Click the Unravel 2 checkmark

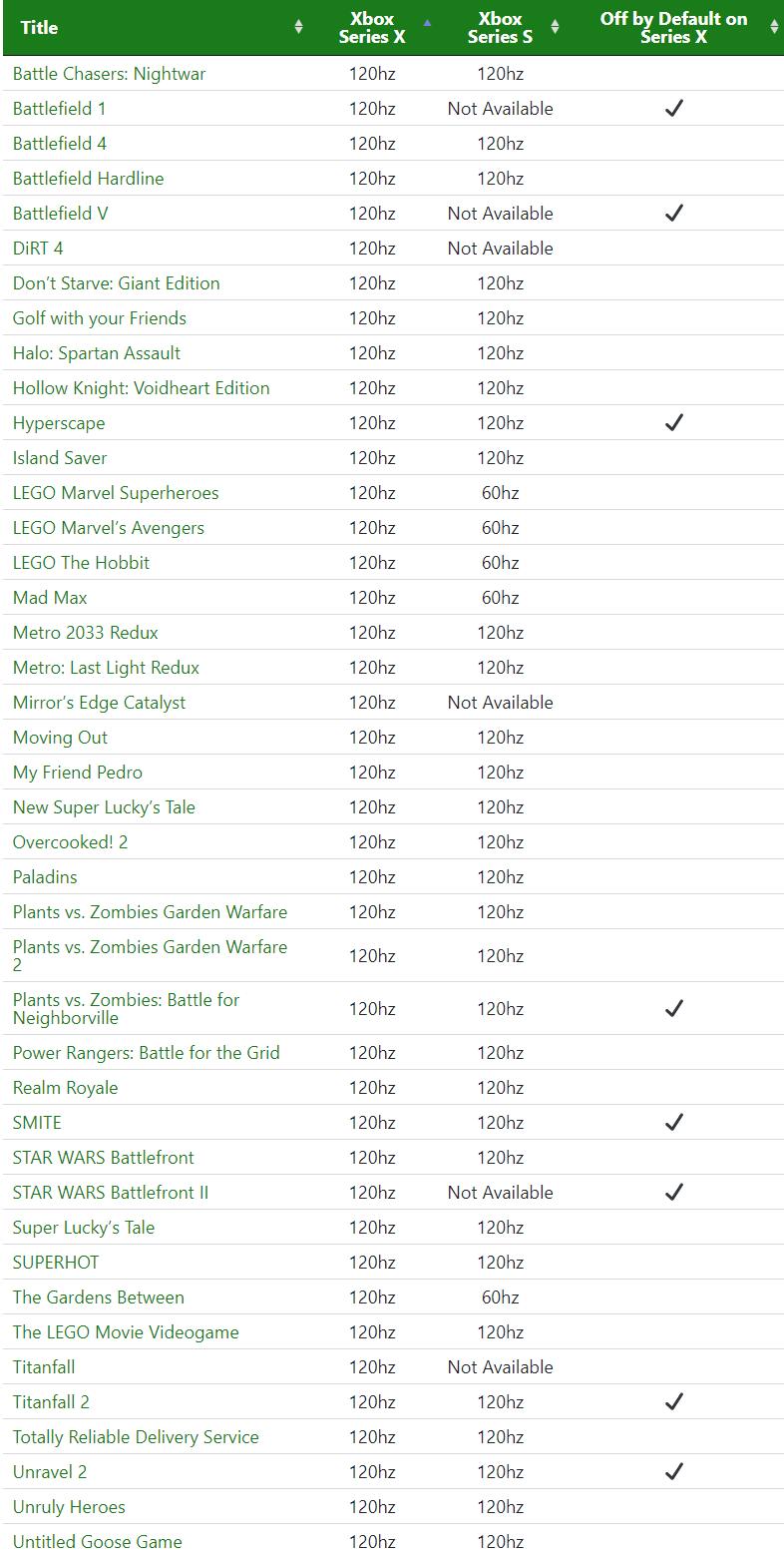[674, 1471]
